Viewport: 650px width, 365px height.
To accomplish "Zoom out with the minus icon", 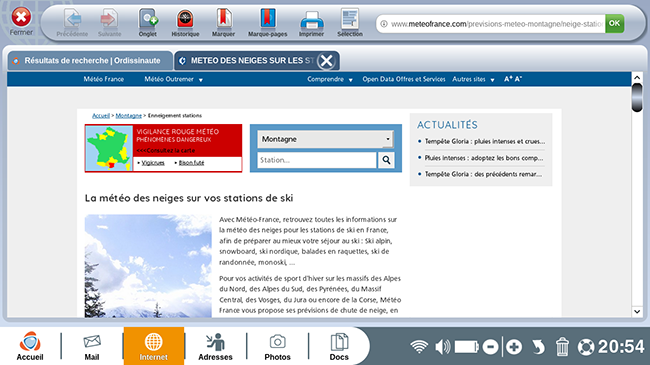I will tap(490, 347).
